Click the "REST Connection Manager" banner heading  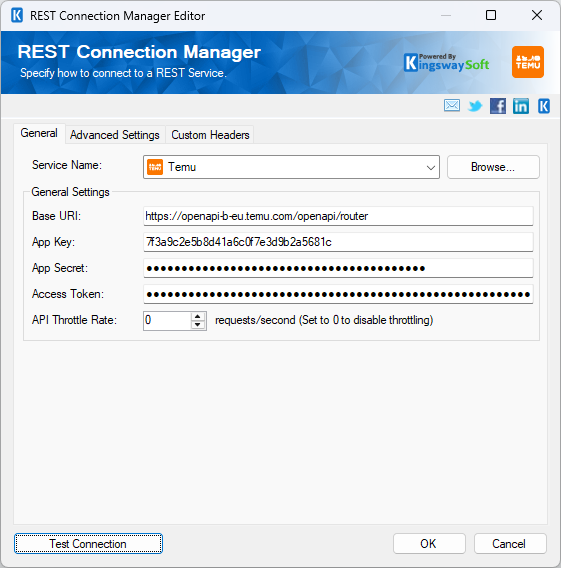(139, 52)
